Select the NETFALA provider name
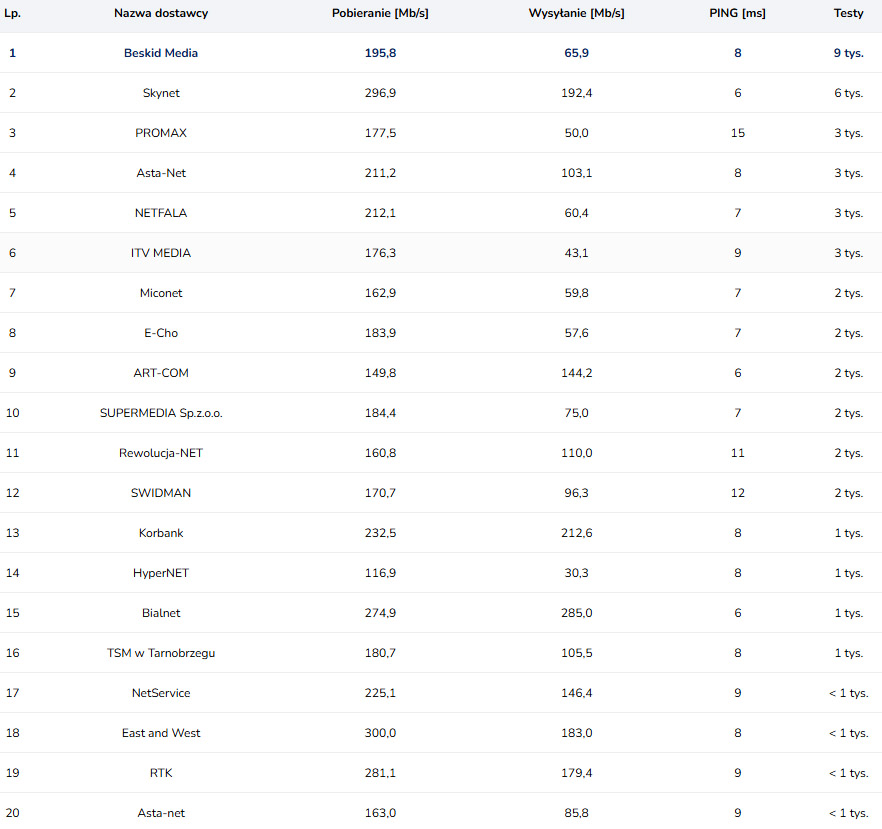The height and width of the screenshot is (829, 882). (x=161, y=213)
